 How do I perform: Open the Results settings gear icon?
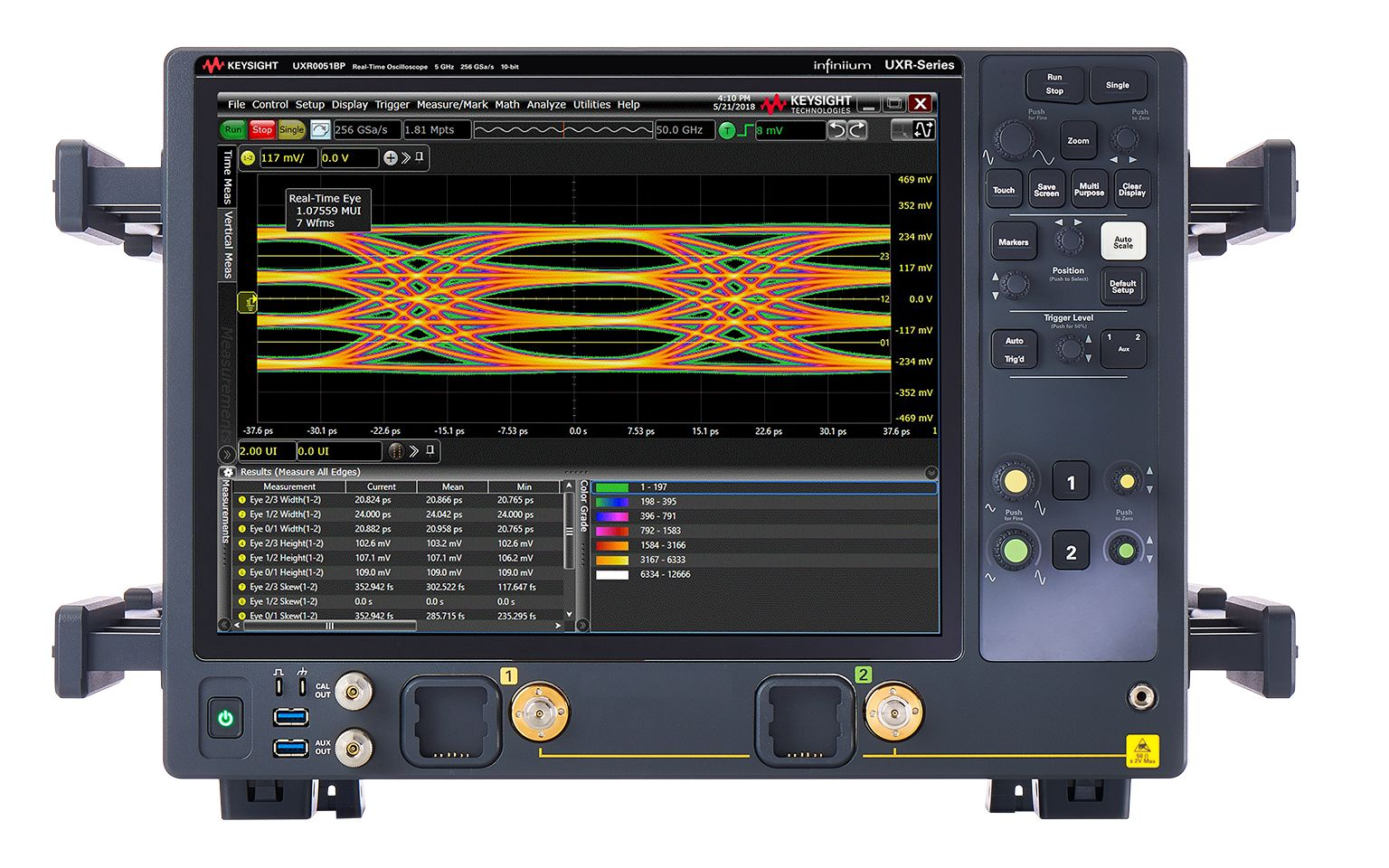228,472
